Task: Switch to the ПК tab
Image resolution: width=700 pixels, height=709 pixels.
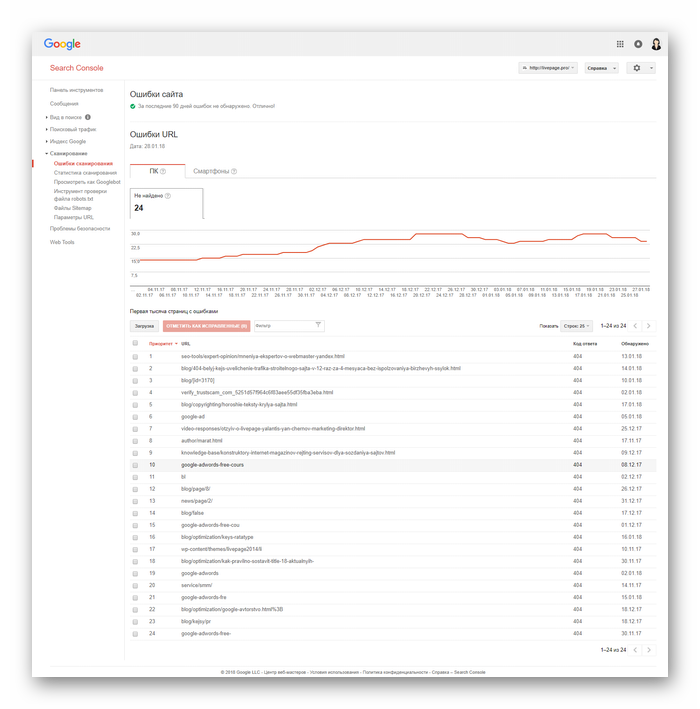Action: click(x=157, y=171)
